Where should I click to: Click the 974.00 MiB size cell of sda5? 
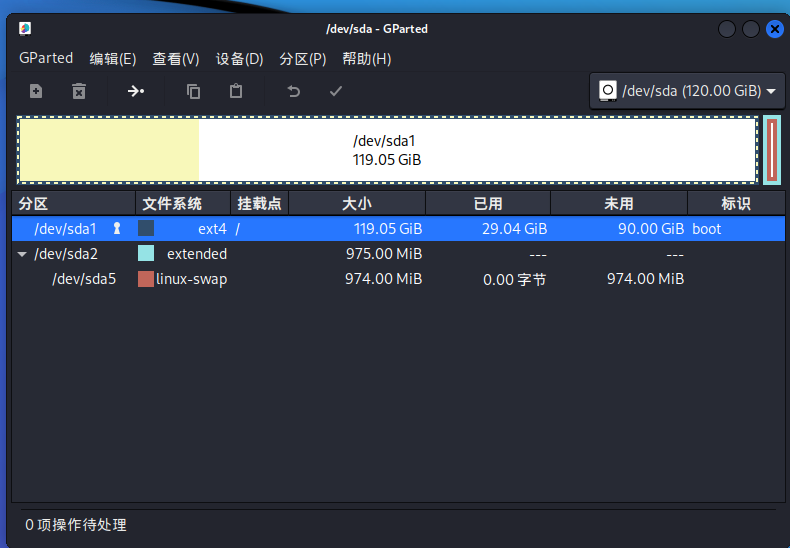pyautogui.click(x=383, y=279)
